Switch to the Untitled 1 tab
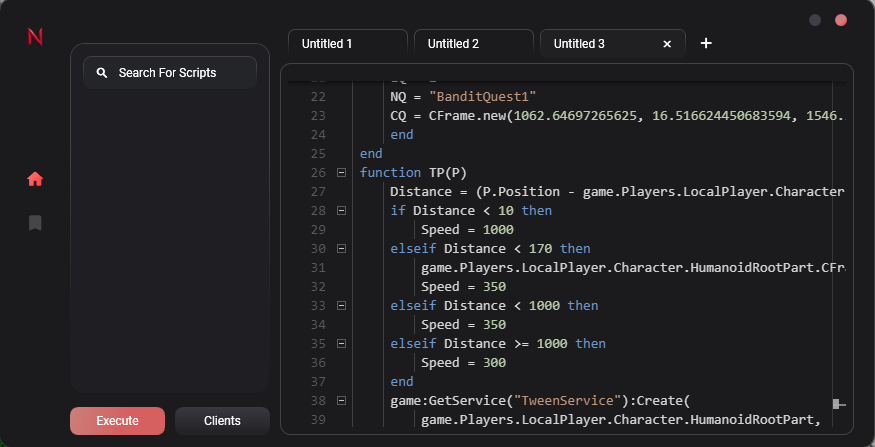This screenshot has height=447, width=875. pyautogui.click(x=348, y=44)
